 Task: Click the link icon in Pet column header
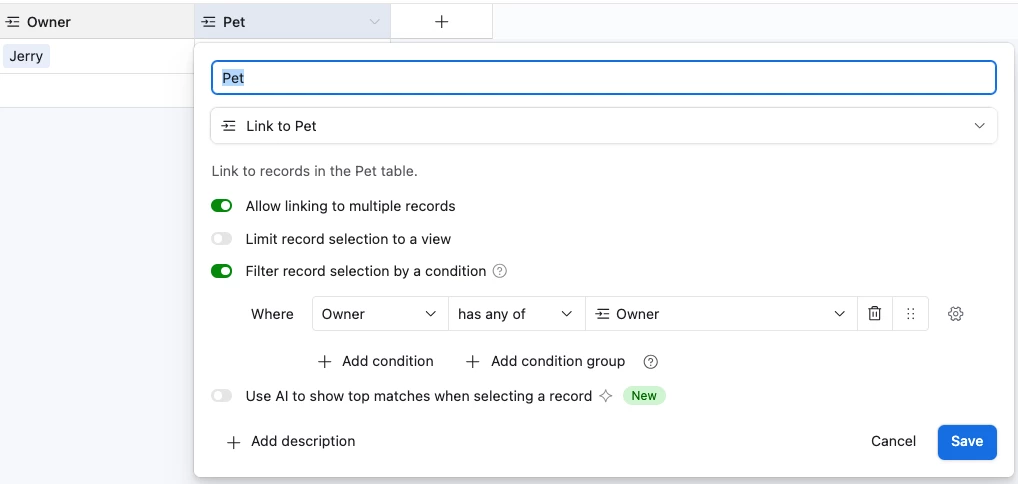(x=208, y=21)
